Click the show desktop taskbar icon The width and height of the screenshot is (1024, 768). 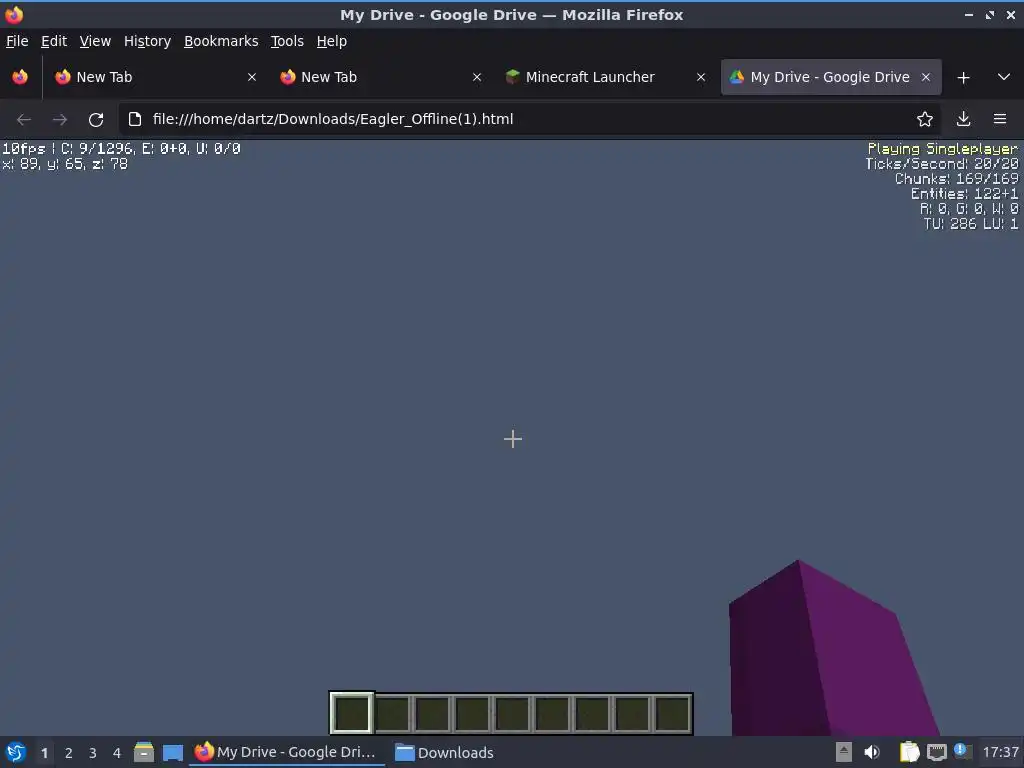(172, 752)
